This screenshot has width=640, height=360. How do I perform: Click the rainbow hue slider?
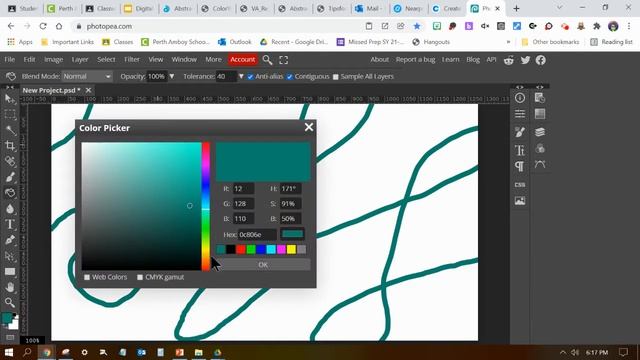tap(206, 206)
